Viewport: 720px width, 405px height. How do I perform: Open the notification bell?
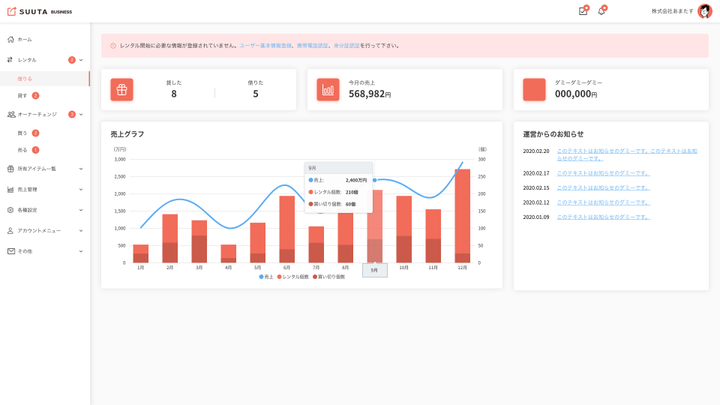click(x=601, y=11)
